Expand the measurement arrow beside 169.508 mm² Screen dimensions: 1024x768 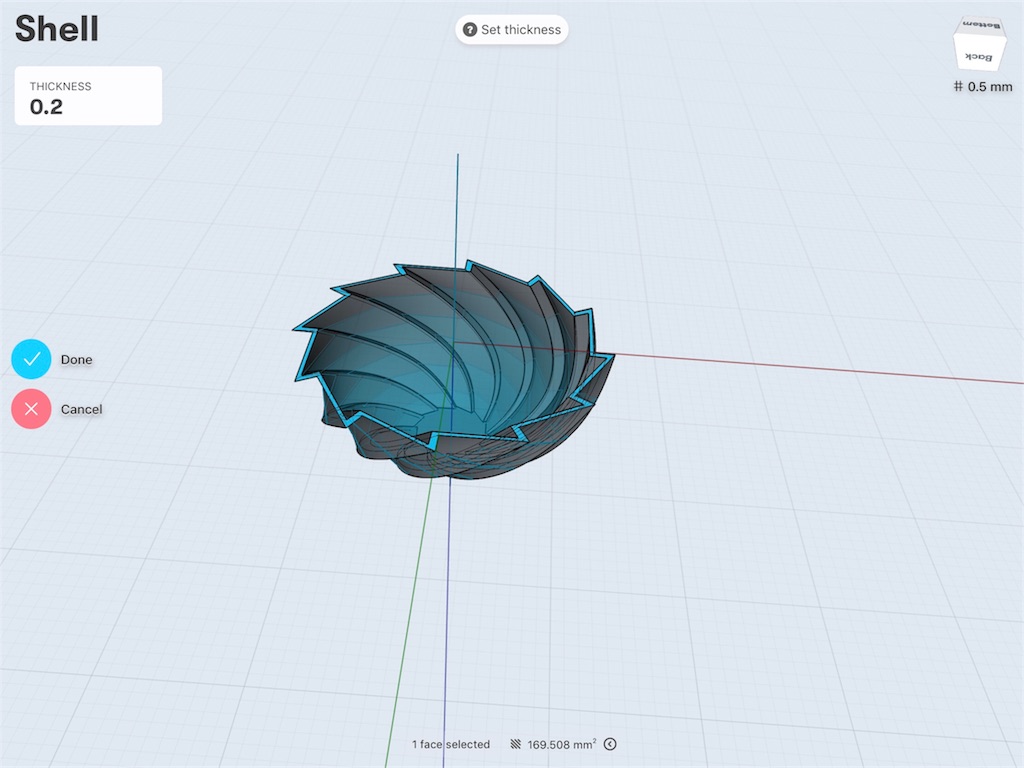[x=610, y=744]
